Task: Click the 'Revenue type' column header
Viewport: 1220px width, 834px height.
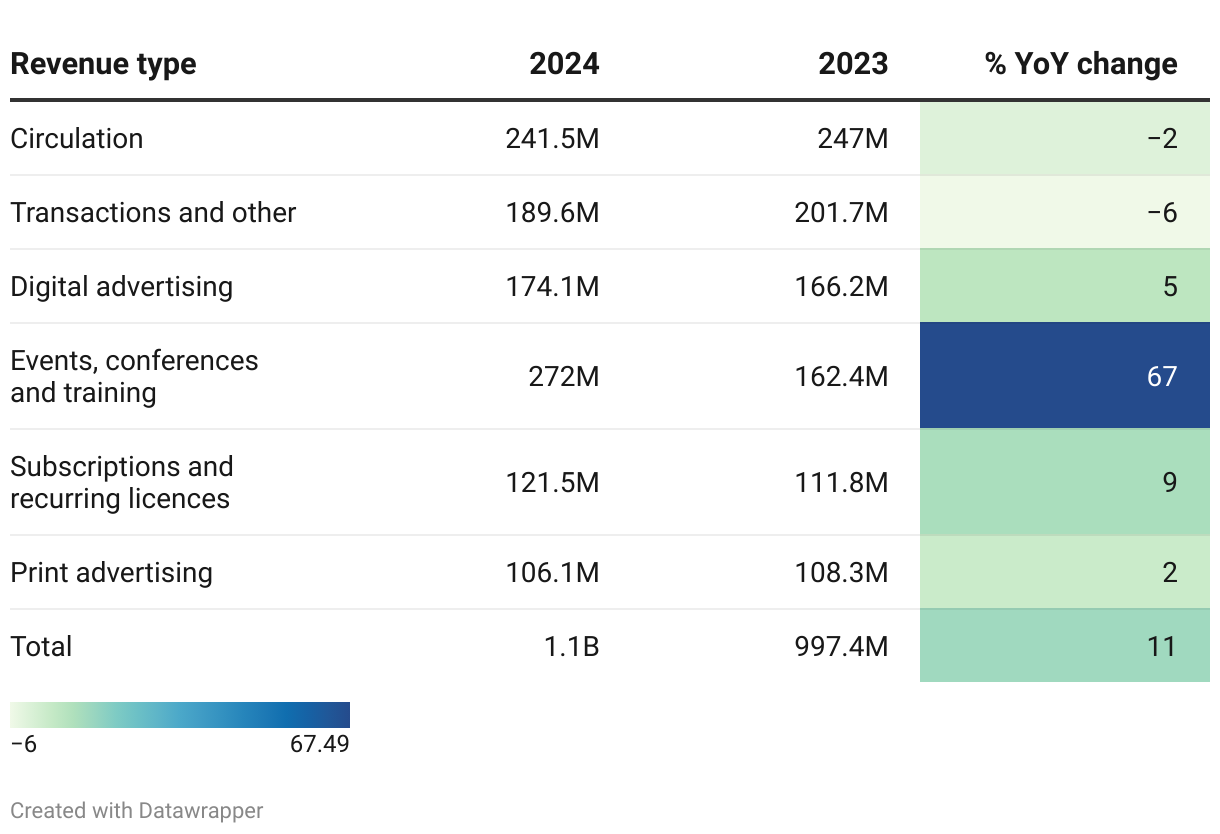Action: [x=103, y=64]
